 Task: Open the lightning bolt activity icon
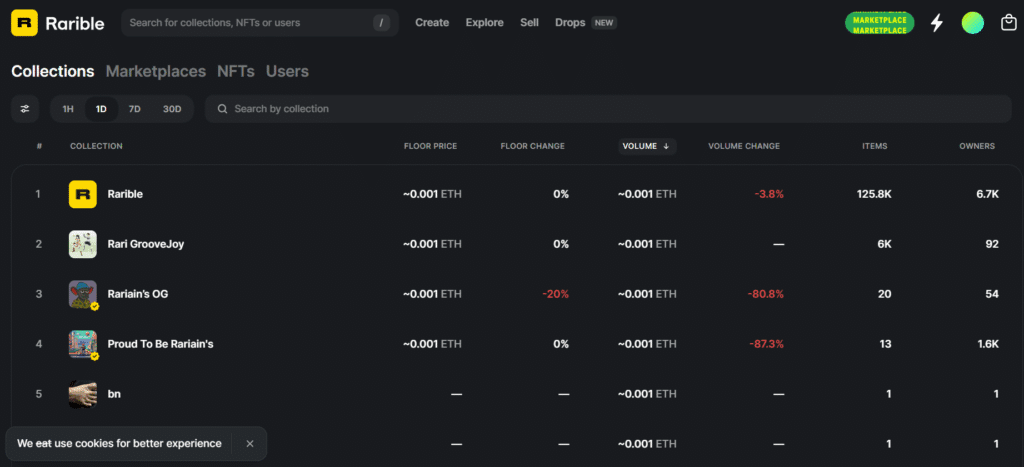pos(936,23)
